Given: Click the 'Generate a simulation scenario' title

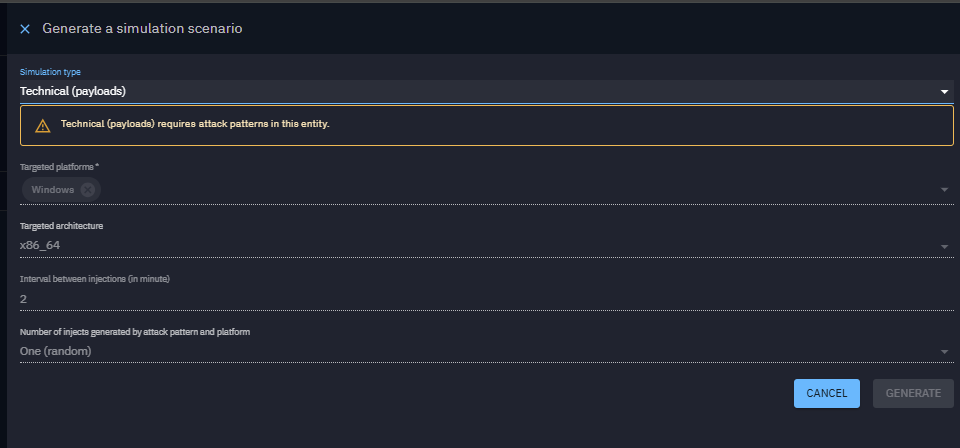Looking at the screenshot, I should (x=142, y=29).
